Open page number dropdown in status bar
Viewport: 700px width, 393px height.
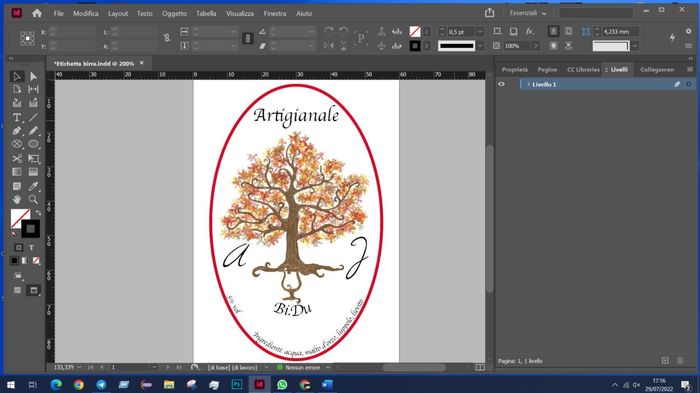click(154, 367)
